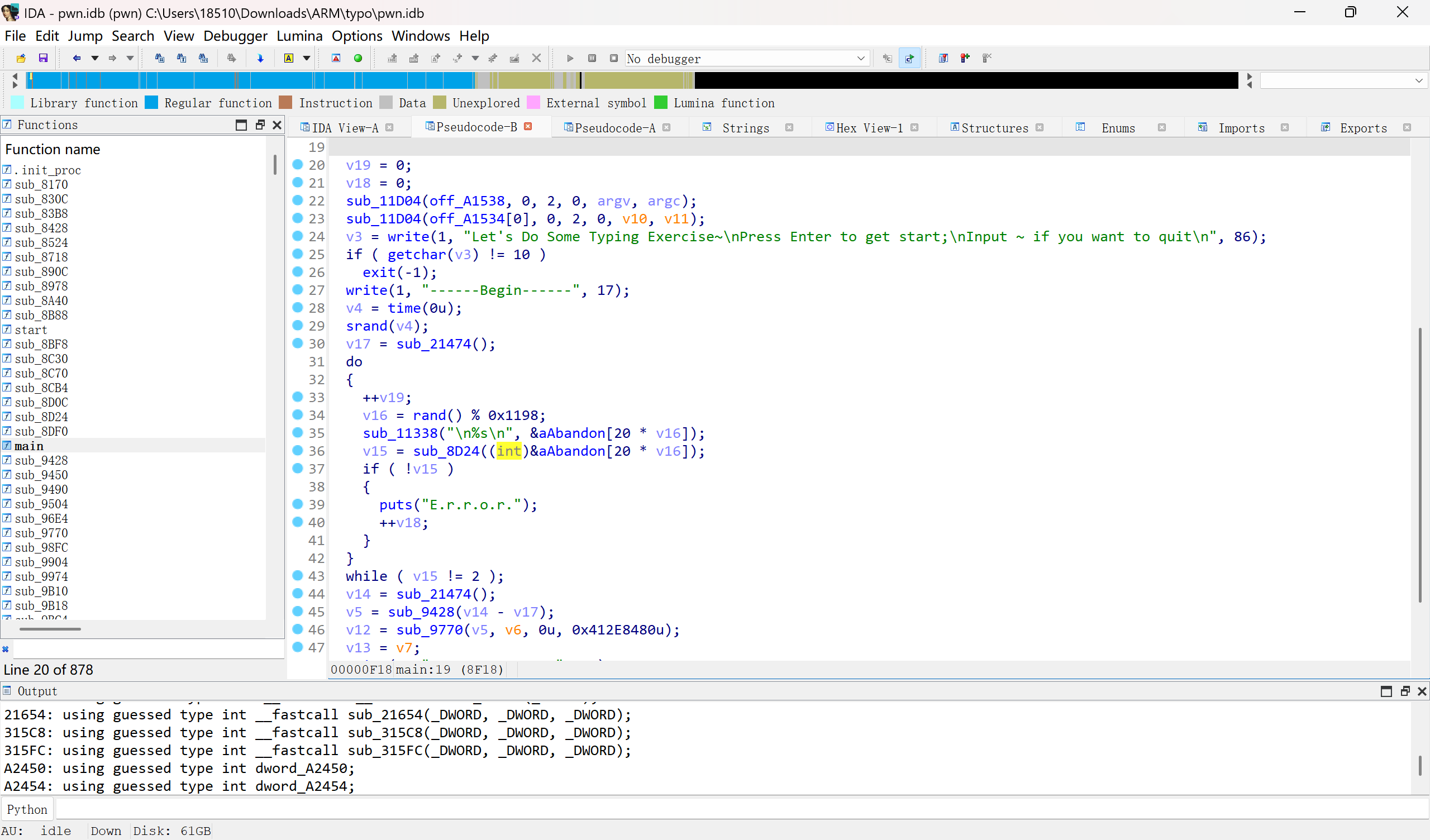Click the highlighted C run-to-cursor icon
The width and height of the screenshot is (1430, 840).
[x=909, y=58]
